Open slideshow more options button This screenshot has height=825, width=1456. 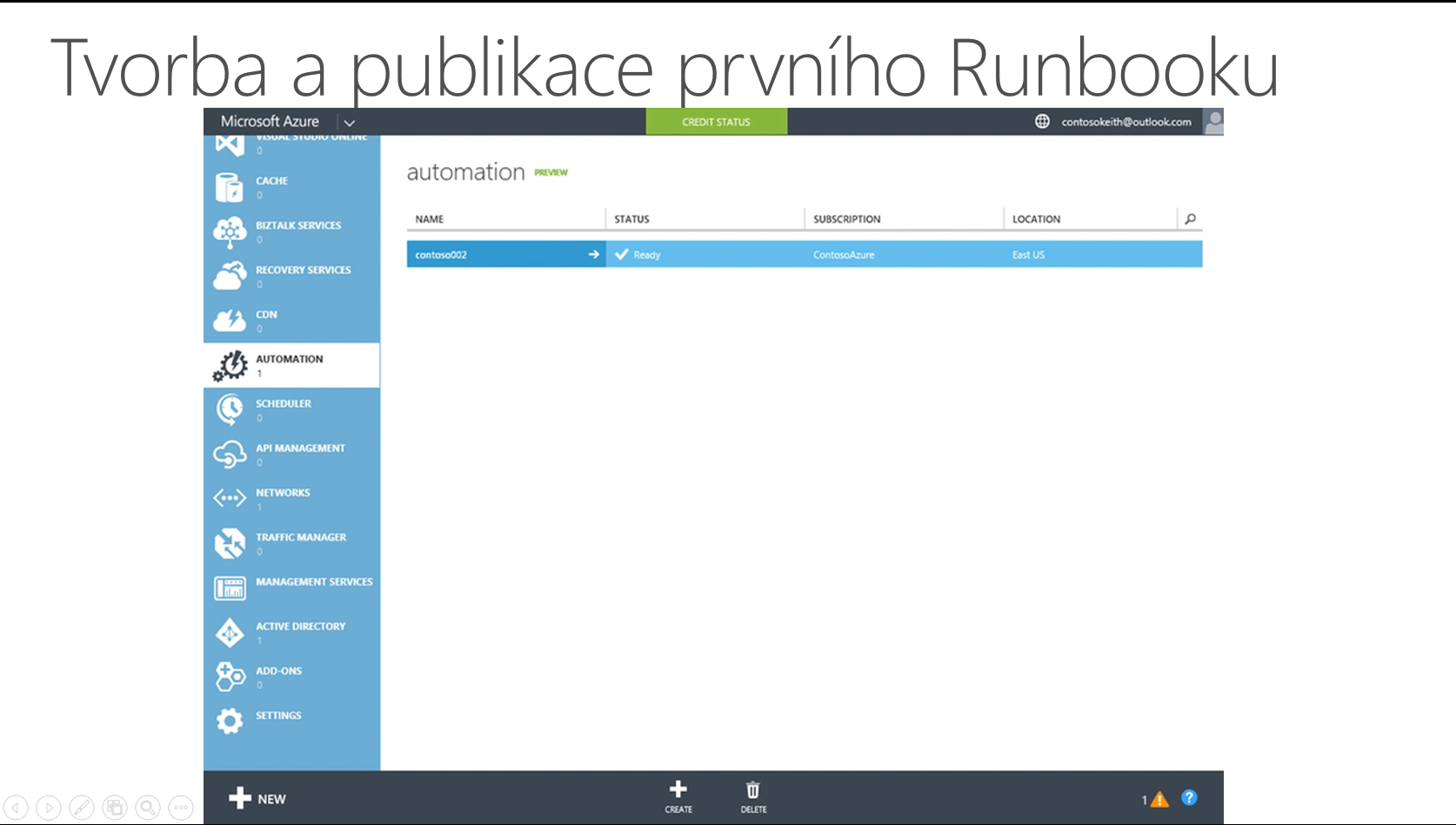click(x=181, y=808)
